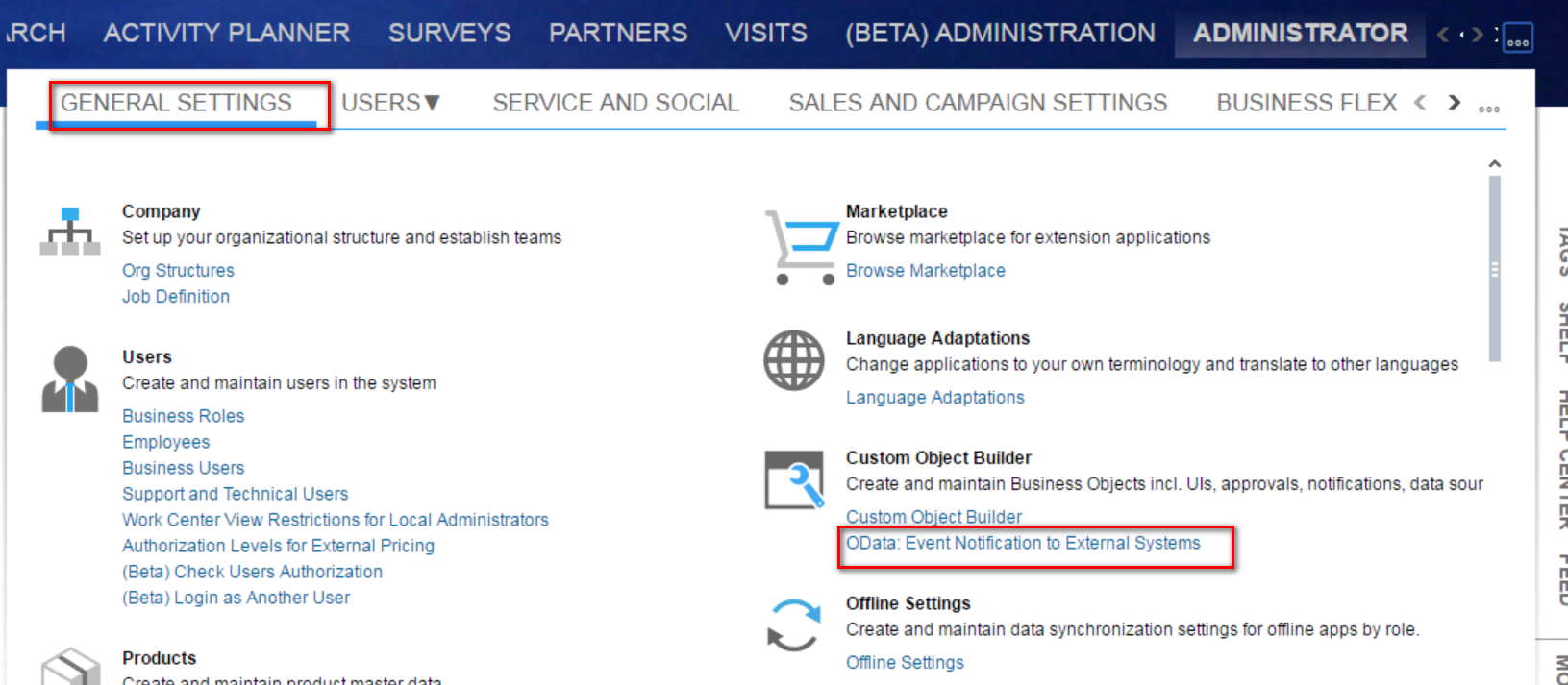
Task: Open the top navigation overflow menu icon
Action: (1518, 37)
